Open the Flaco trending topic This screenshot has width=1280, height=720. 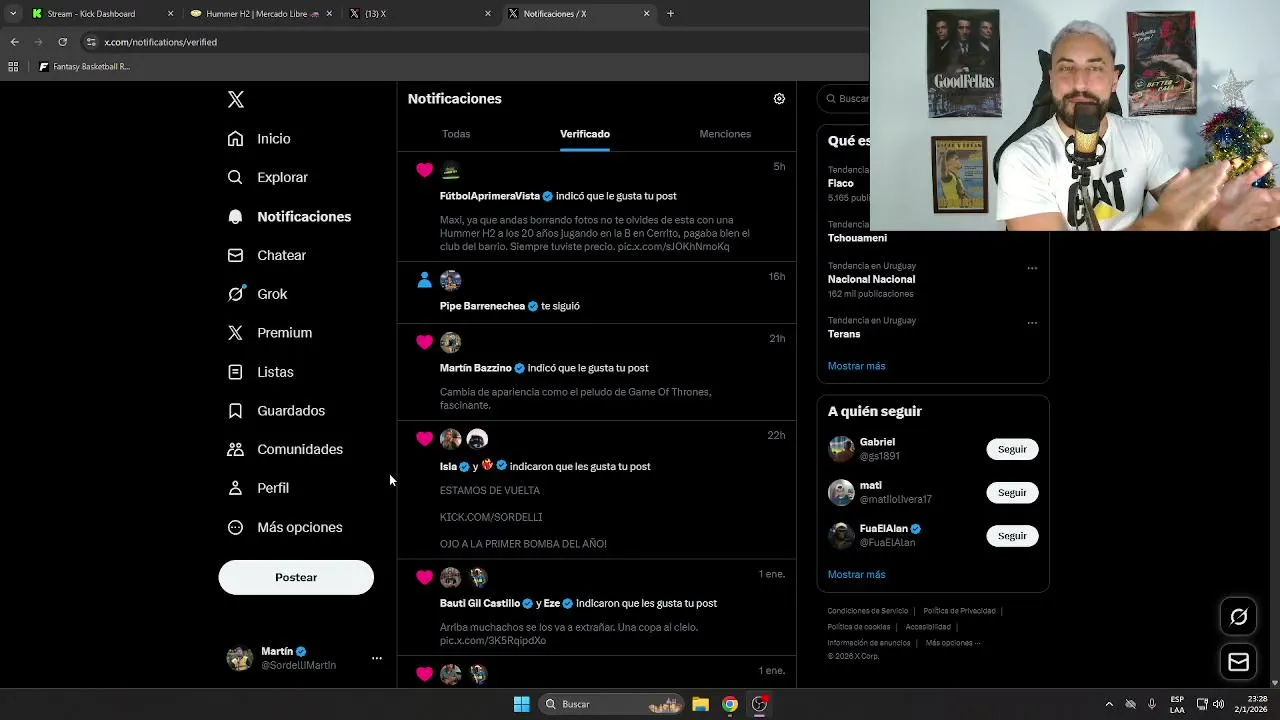(x=841, y=184)
